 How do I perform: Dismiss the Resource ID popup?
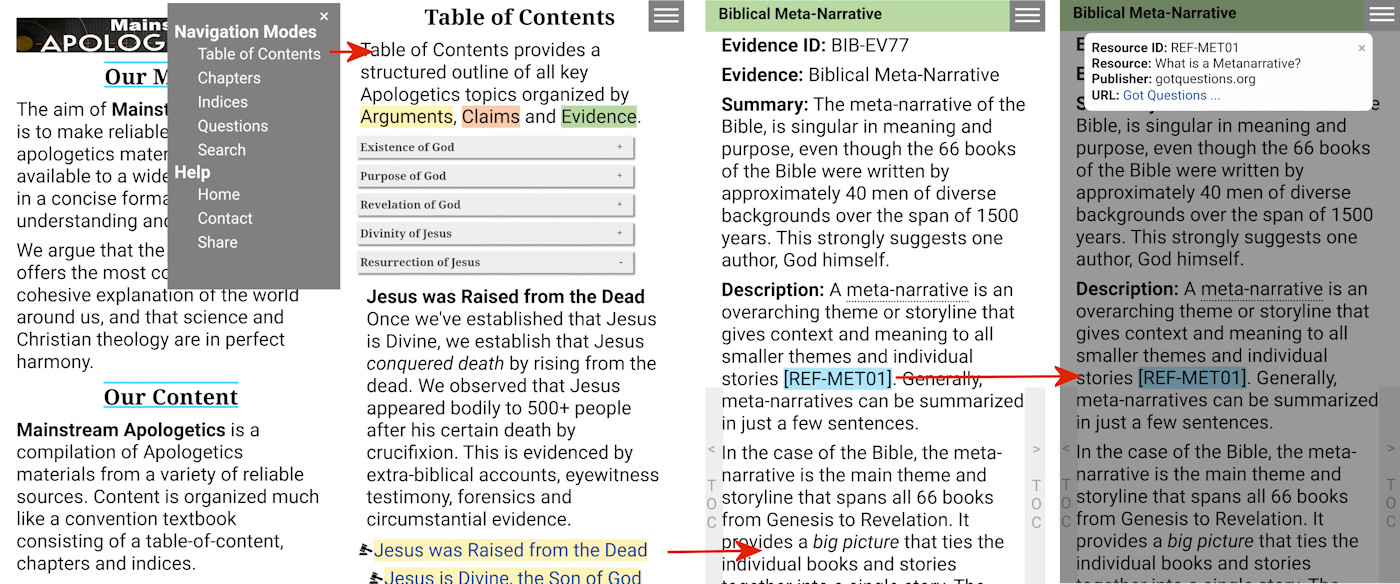point(1361,48)
